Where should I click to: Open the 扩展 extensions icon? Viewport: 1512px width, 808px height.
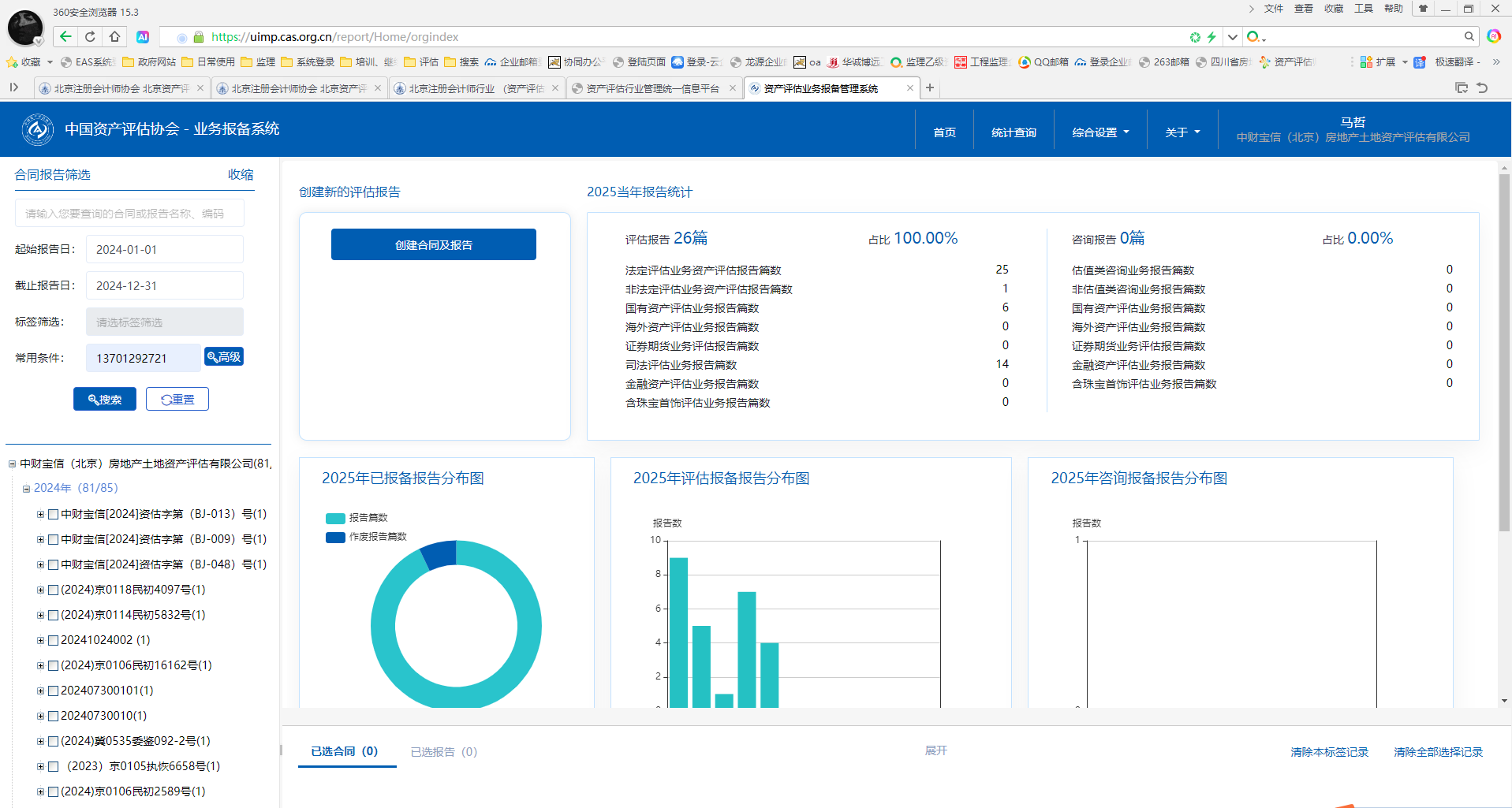click(x=1367, y=61)
